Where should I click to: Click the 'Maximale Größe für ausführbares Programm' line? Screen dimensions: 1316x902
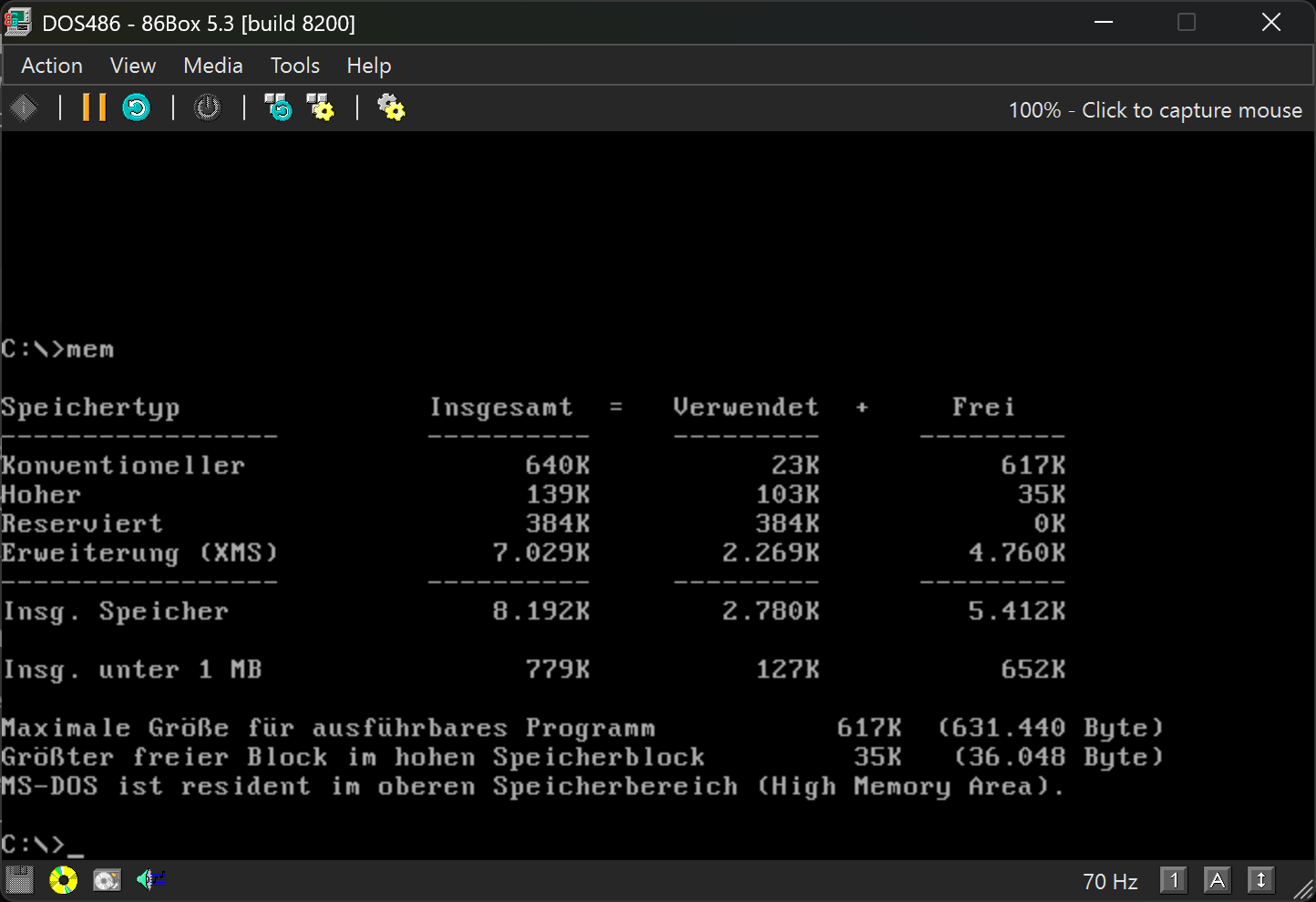pos(328,728)
